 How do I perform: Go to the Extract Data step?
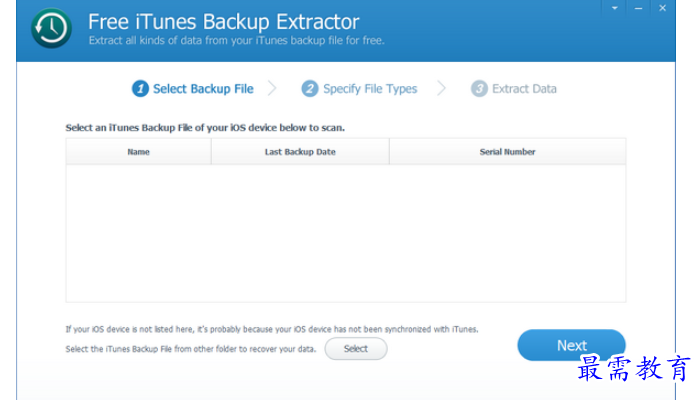coord(524,89)
